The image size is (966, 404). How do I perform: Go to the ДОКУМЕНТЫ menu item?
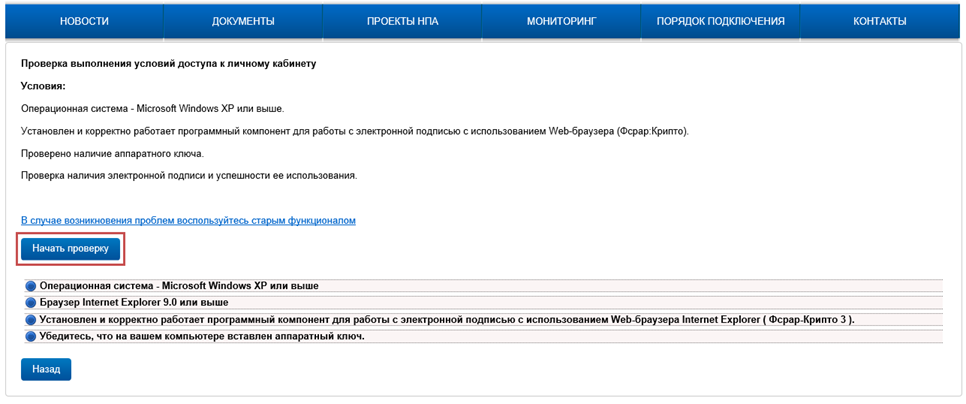[x=243, y=22]
